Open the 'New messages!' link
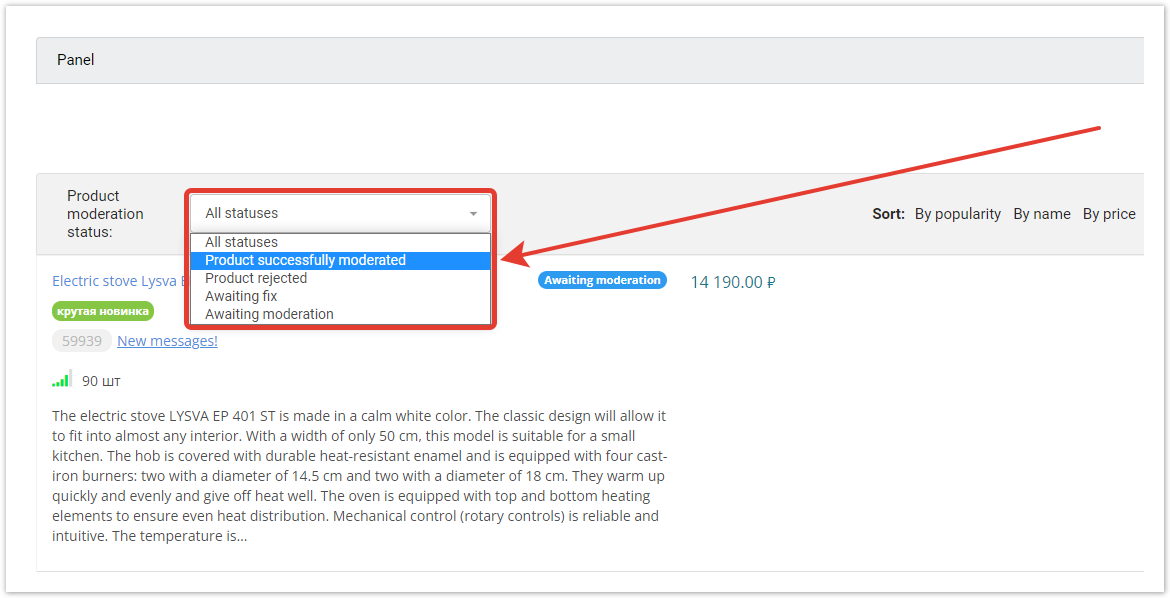Image resolution: width=1170 pixels, height=598 pixels. [x=167, y=341]
